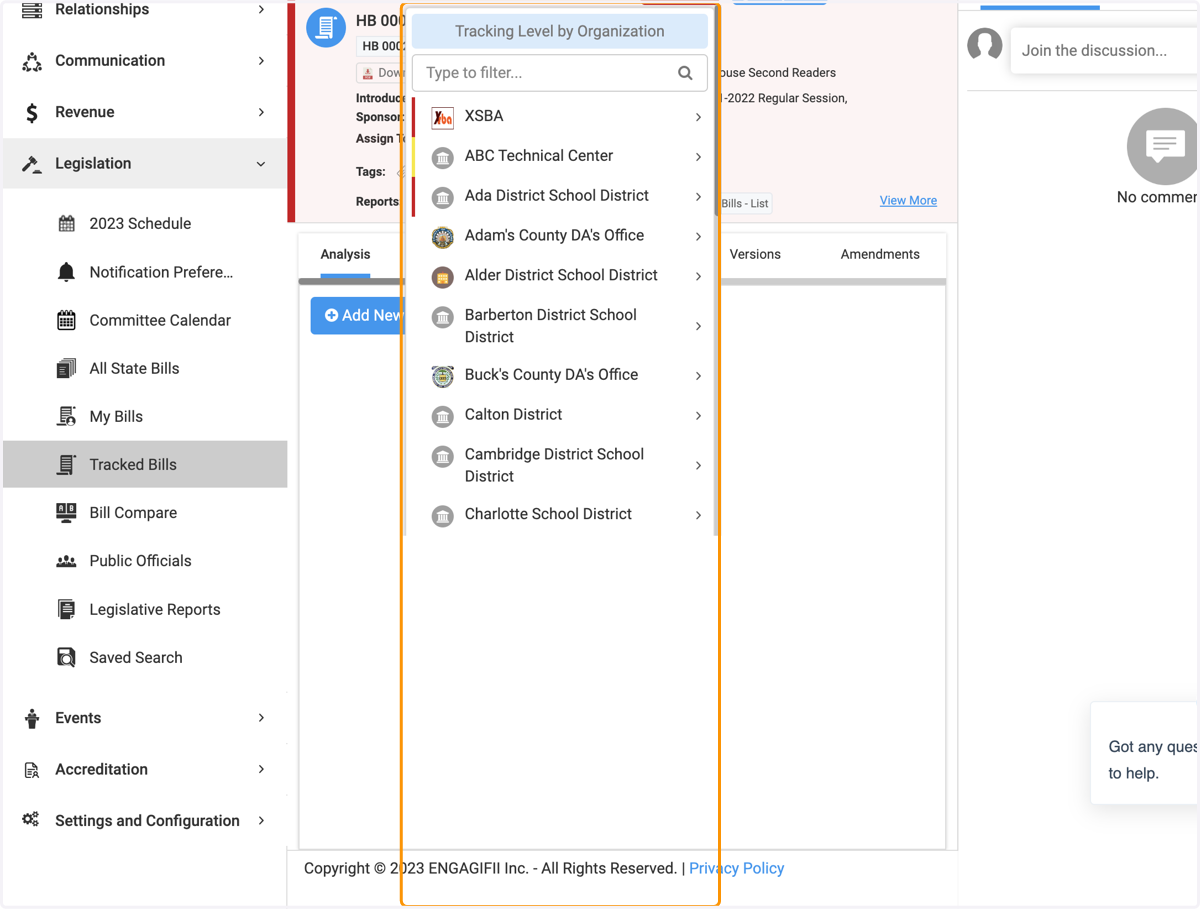Open the Versions tab
Screen dimensions: 1200x909
[x=755, y=255]
